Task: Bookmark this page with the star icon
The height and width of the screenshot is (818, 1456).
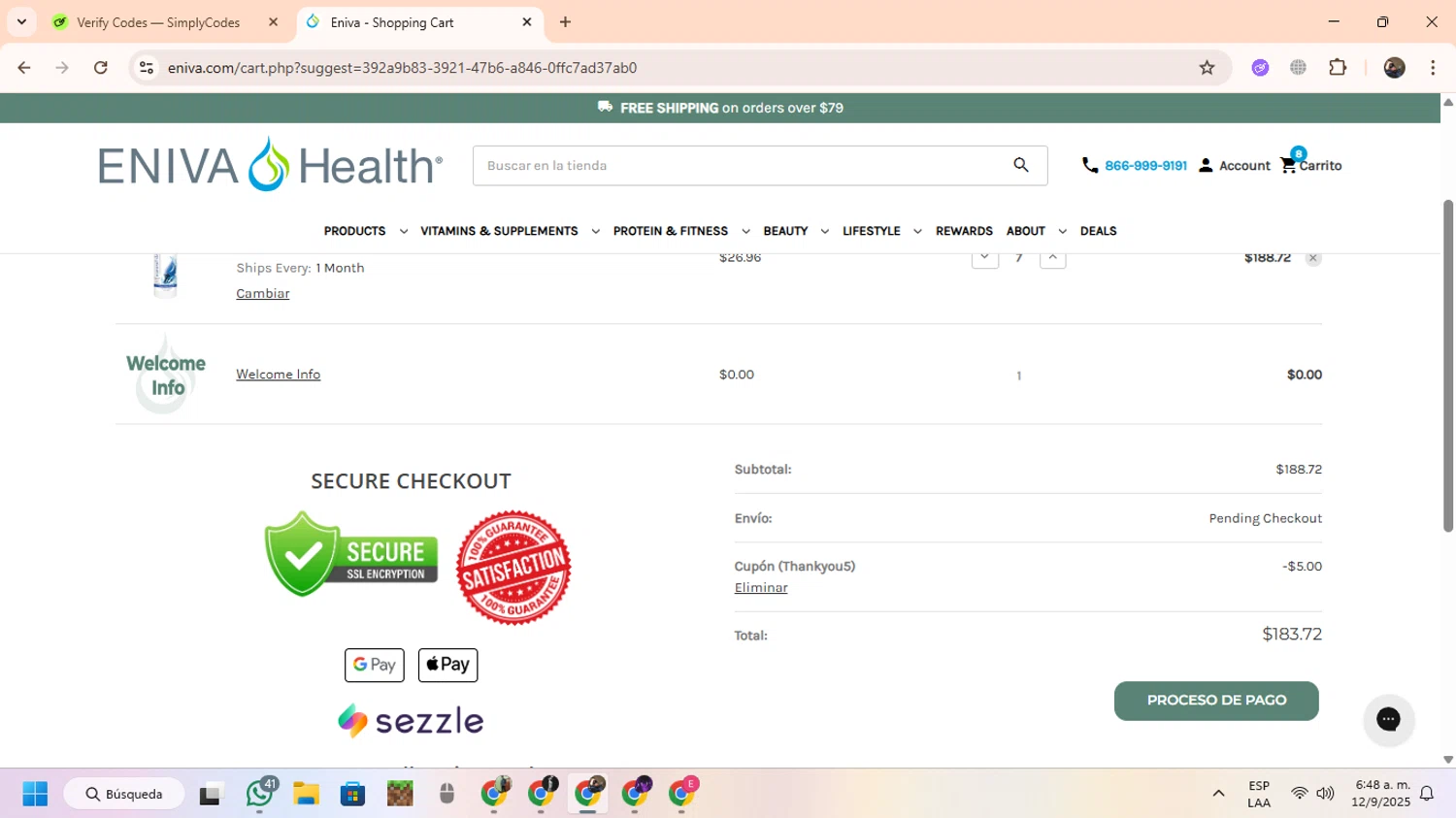Action: coord(1207,68)
